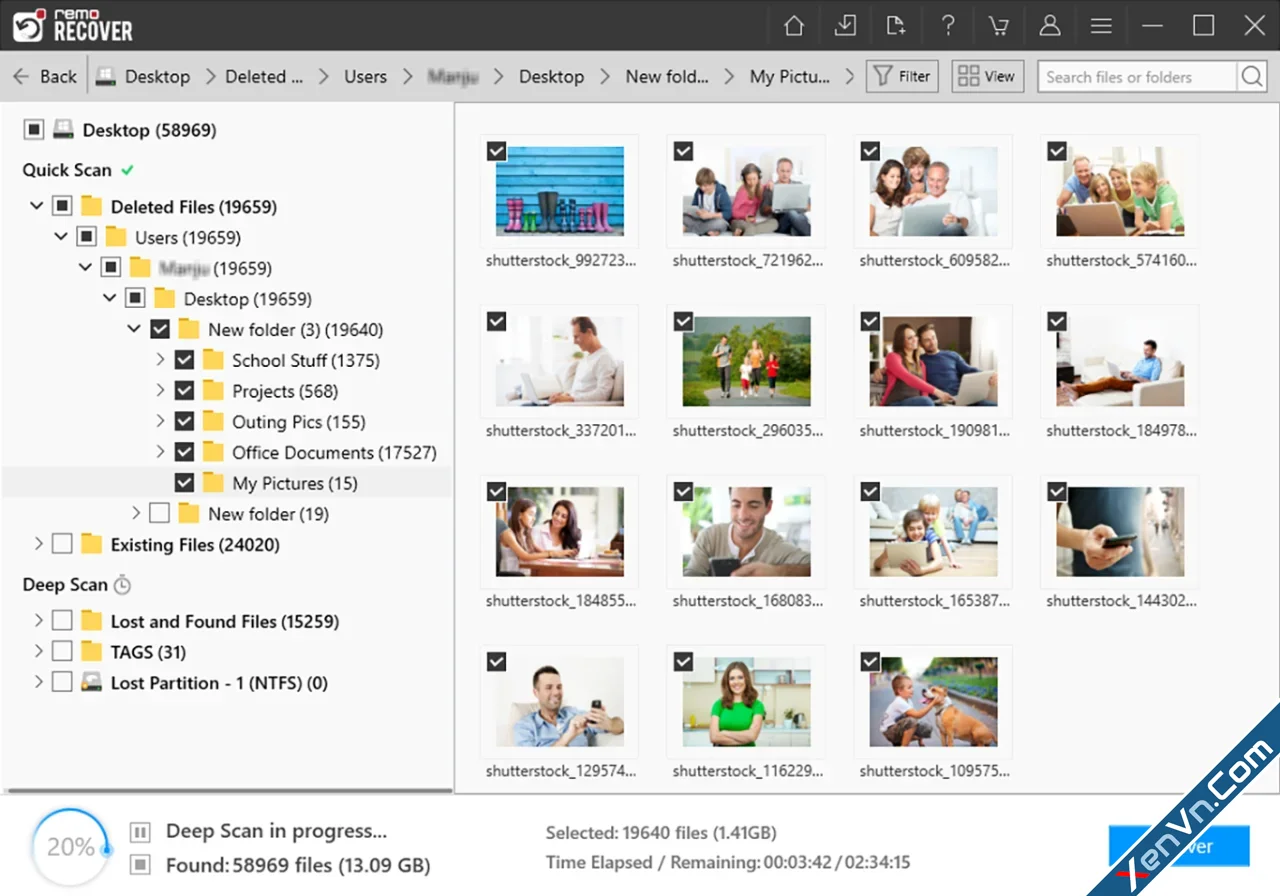Viewport: 1280px width, 896px height.
Task: Toggle Users (19659) checkbox
Action: click(x=86, y=238)
